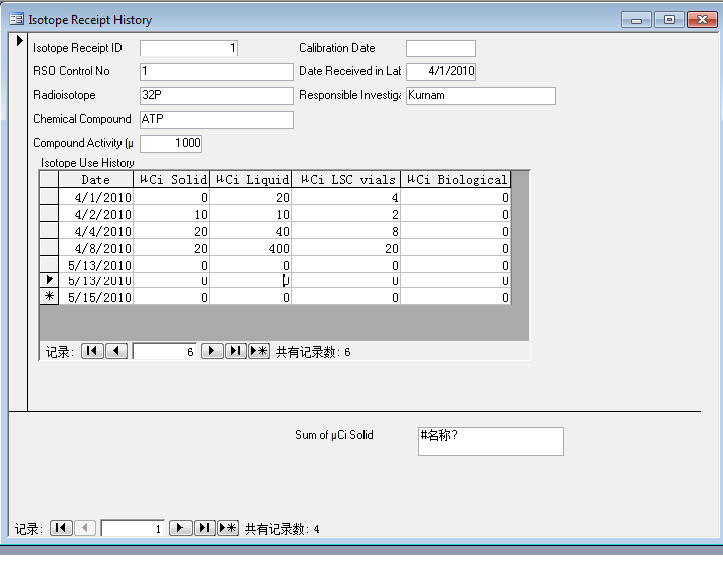The image size is (723, 561).
Task: Select the new-record row marked with asterisk
Action: pos(49,296)
